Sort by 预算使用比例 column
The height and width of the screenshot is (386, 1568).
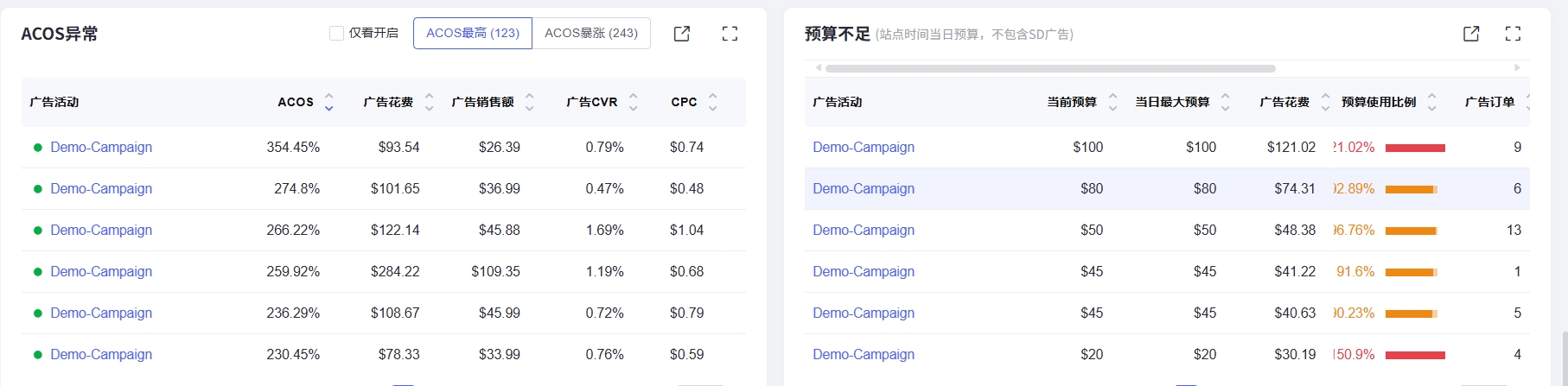(1431, 102)
